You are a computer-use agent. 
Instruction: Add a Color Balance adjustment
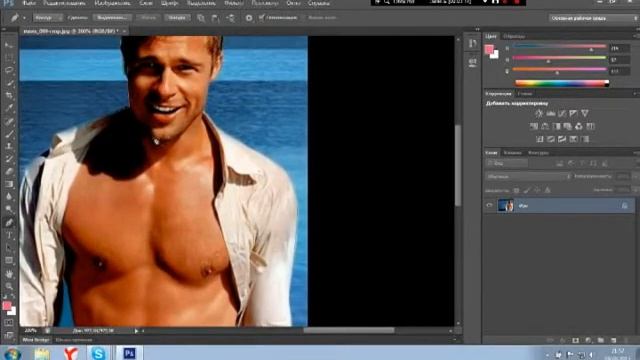click(x=545, y=127)
